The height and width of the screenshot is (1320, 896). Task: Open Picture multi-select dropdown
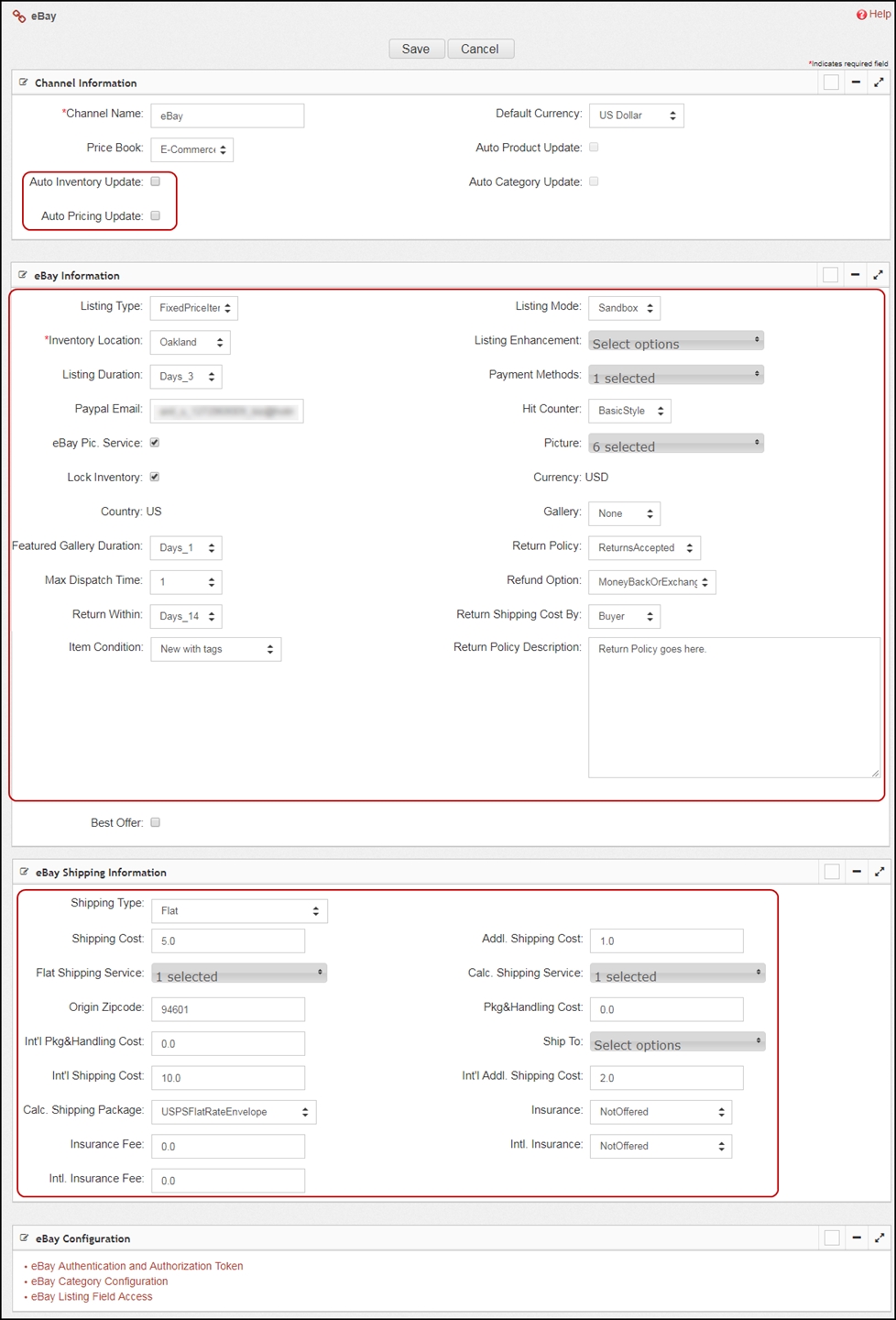(x=676, y=444)
